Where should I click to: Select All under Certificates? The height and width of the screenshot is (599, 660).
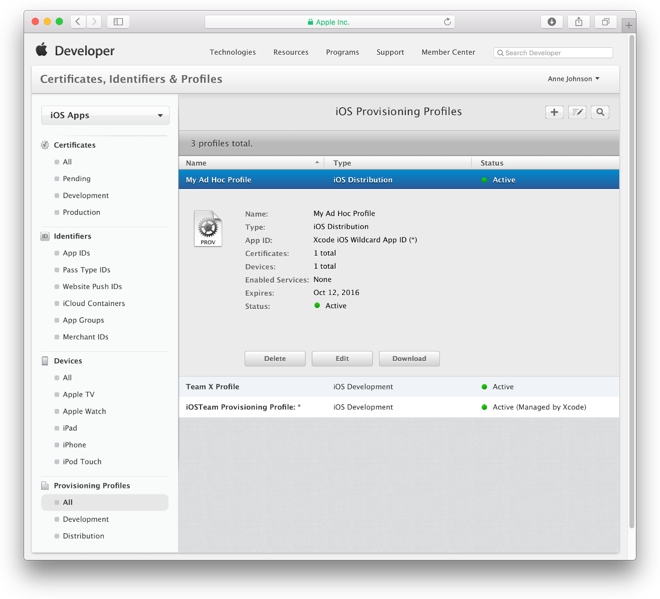pos(67,162)
